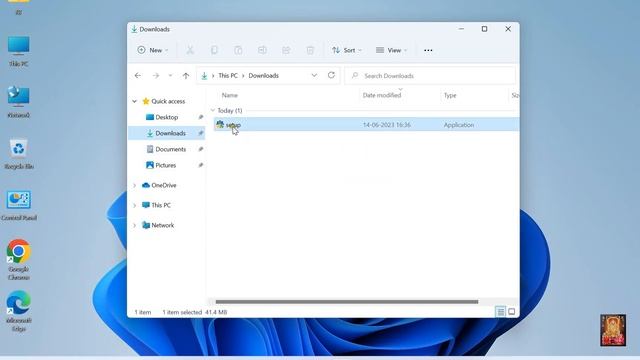Select the Google Chrome desktop shortcut
Viewport: 640px width, 360px height.
pyautogui.click(x=18, y=260)
